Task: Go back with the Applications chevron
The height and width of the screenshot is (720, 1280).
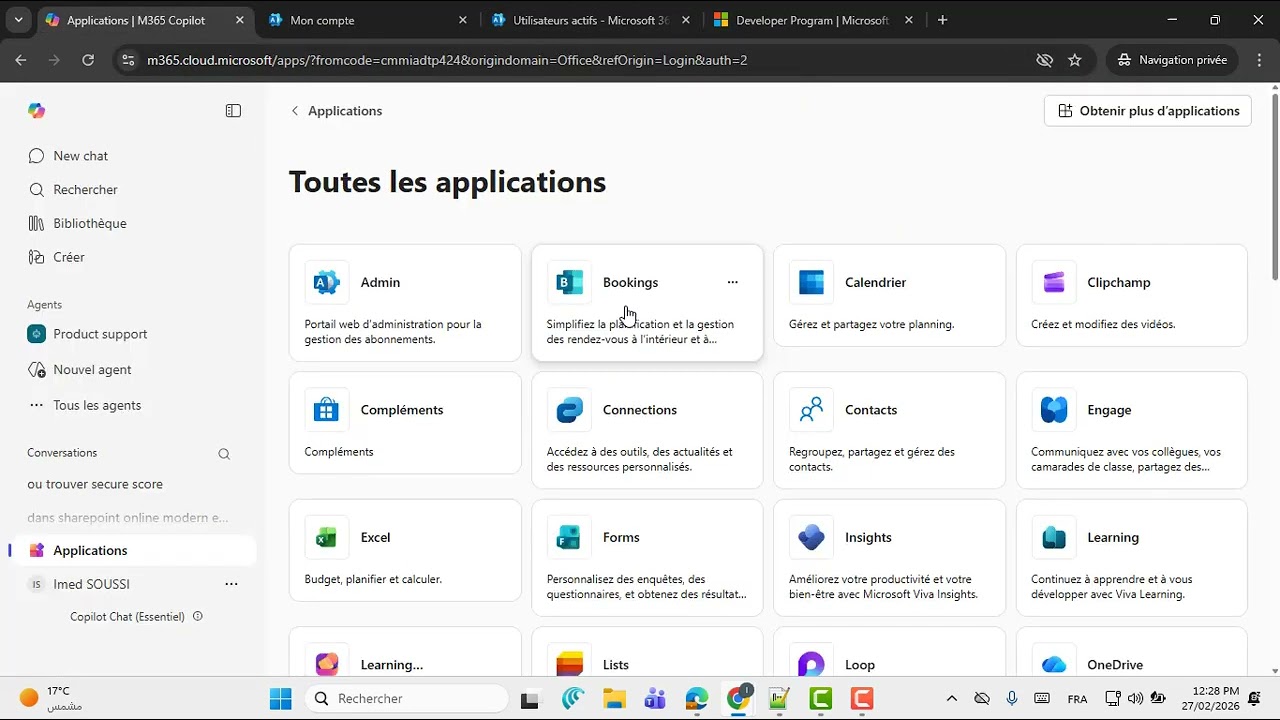Action: pyautogui.click(x=295, y=111)
